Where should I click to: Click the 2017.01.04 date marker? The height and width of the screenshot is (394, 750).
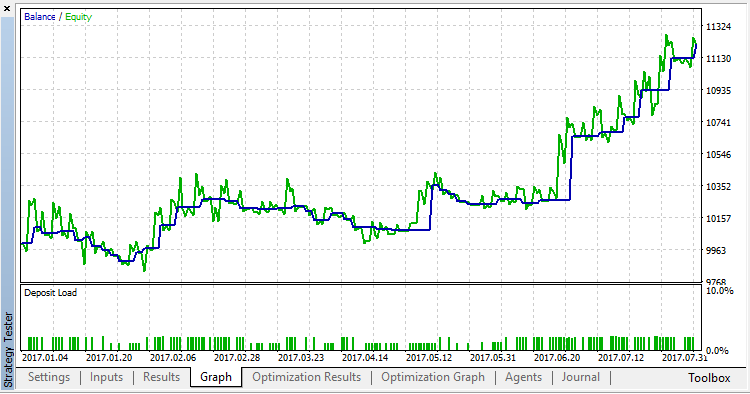tap(45, 358)
